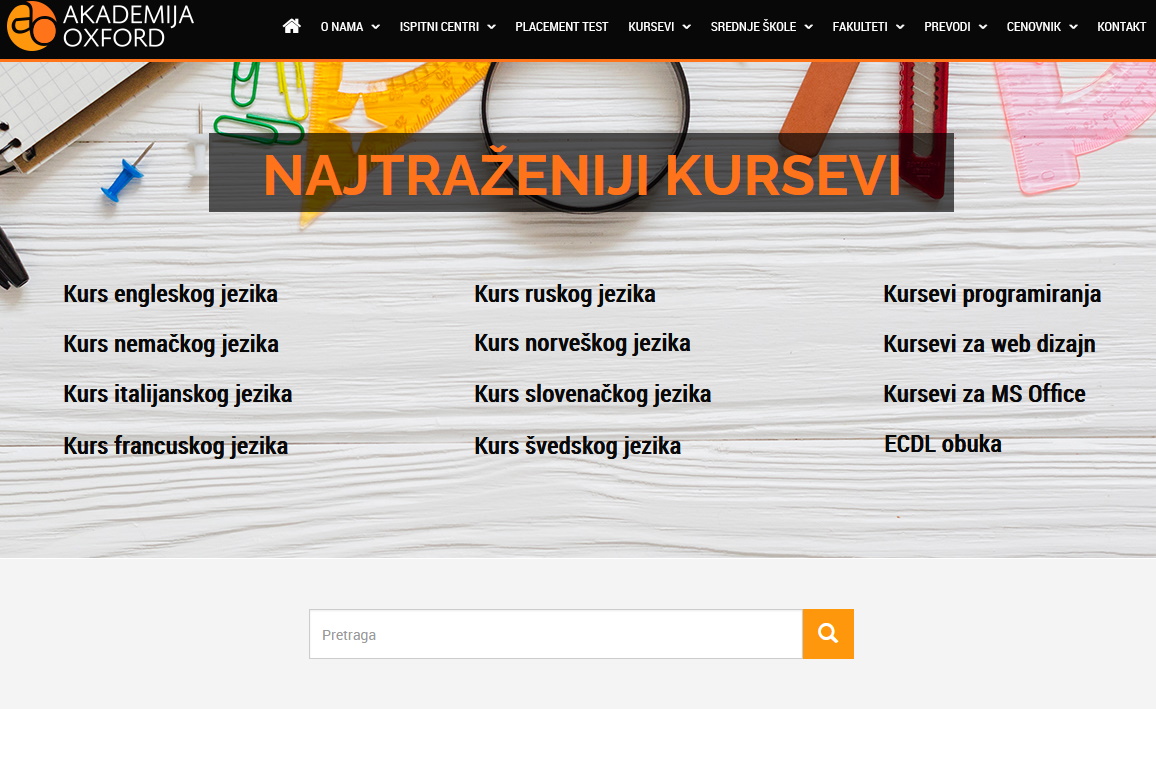
Task: Click the orange search magnifier button
Action: point(827,634)
